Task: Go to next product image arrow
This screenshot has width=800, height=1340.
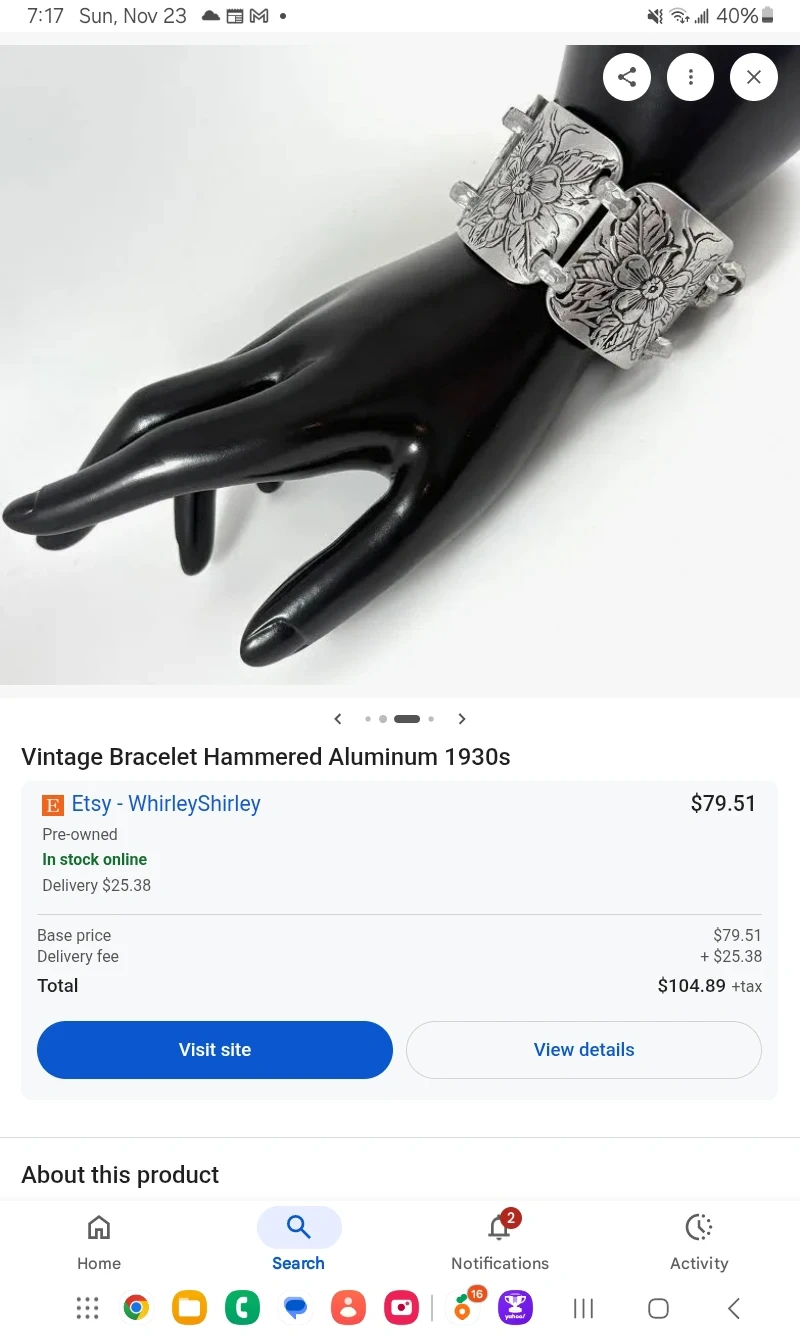Action: (x=462, y=719)
